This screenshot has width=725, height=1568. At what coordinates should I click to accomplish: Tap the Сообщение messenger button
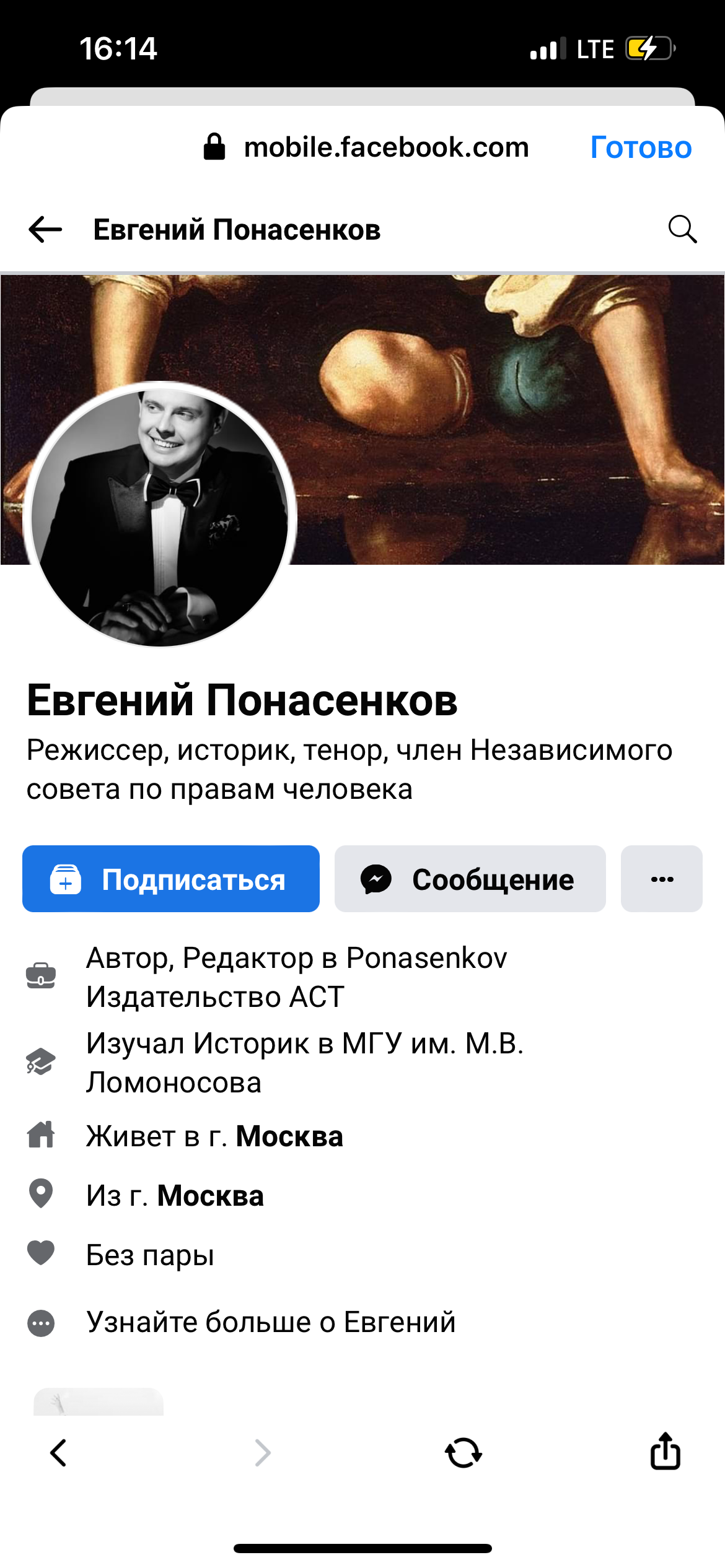pyautogui.click(x=470, y=879)
